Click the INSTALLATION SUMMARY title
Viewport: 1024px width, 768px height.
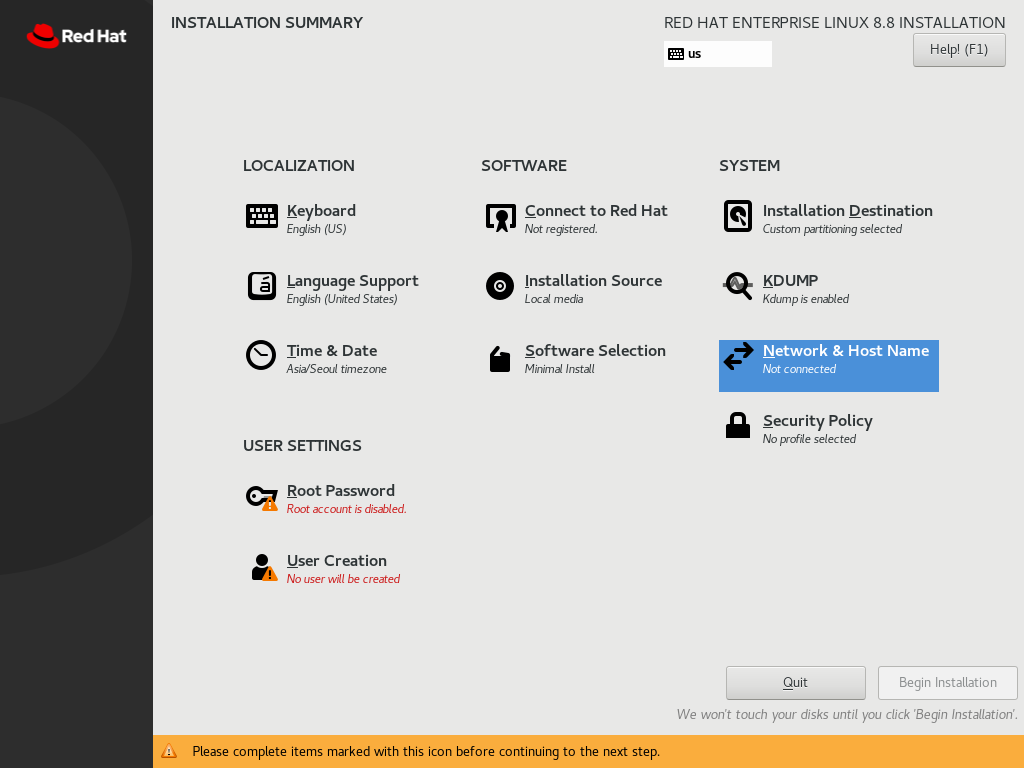tap(267, 23)
